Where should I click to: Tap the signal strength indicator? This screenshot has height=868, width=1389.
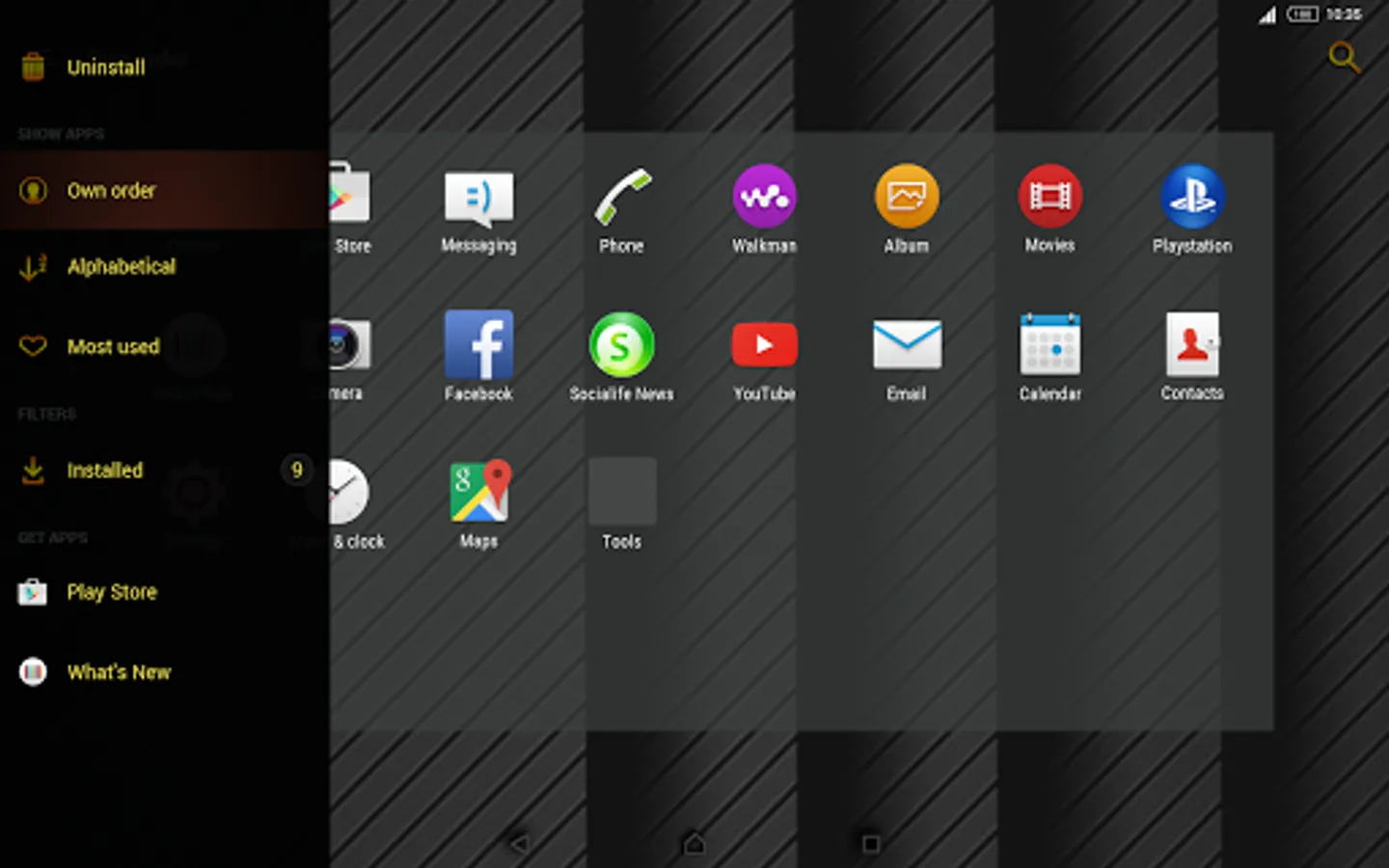pos(1267,14)
